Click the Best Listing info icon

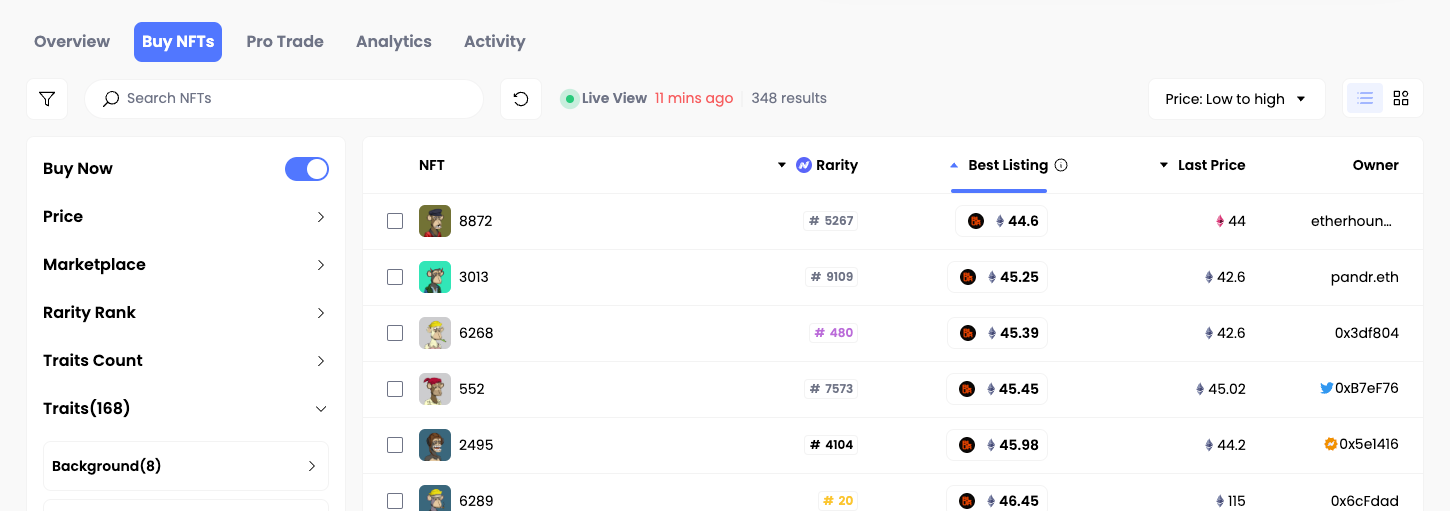coord(1061,165)
